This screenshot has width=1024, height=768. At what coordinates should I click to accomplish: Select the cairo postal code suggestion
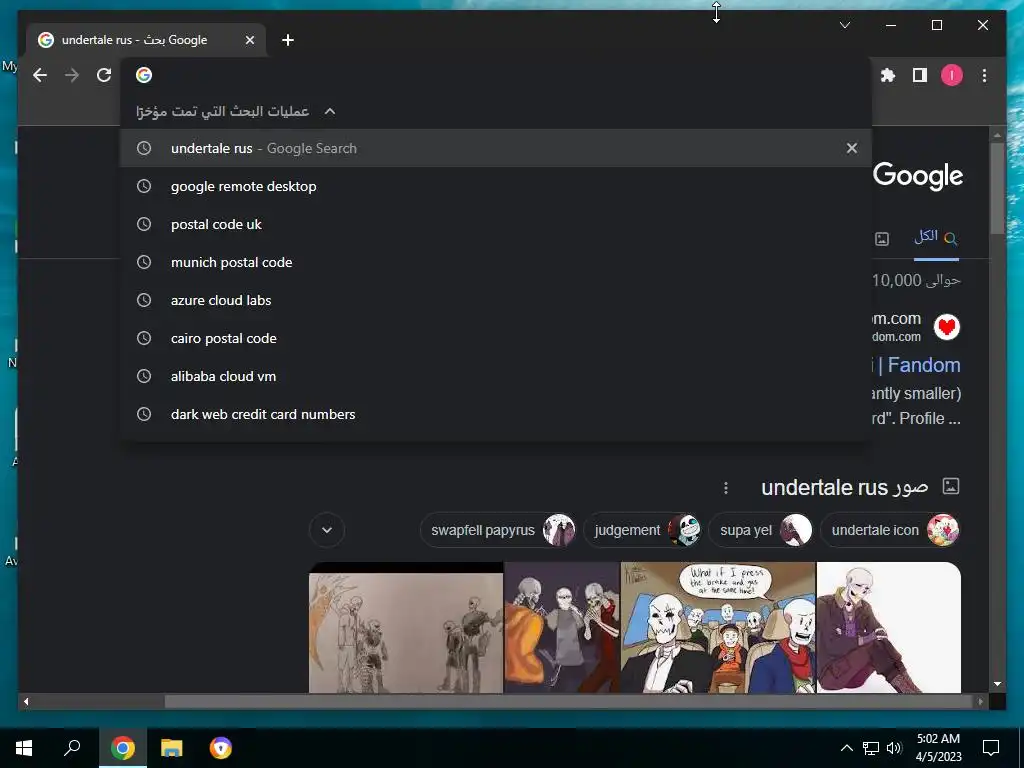click(496, 338)
